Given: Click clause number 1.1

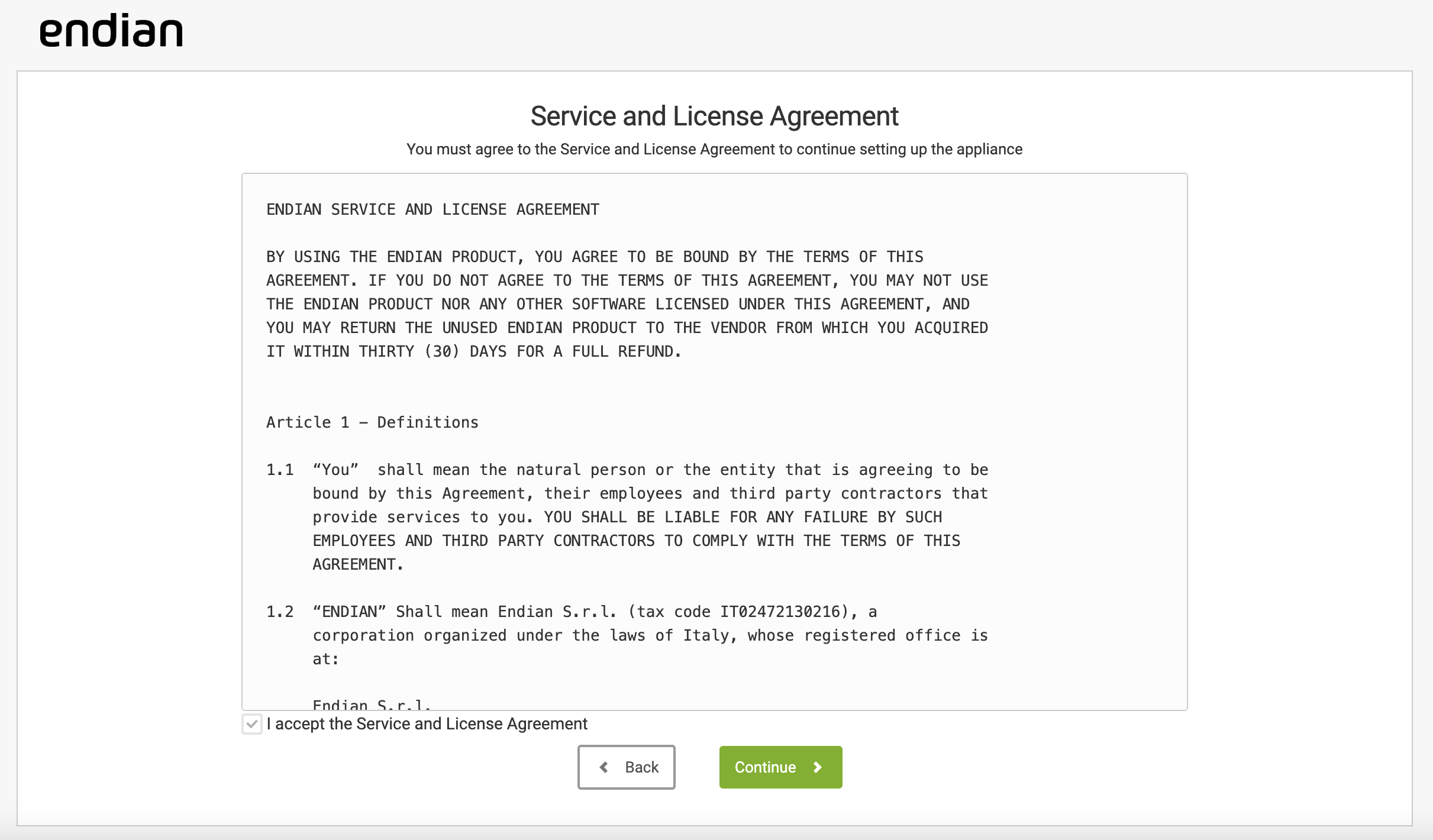Looking at the screenshot, I should [280, 470].
